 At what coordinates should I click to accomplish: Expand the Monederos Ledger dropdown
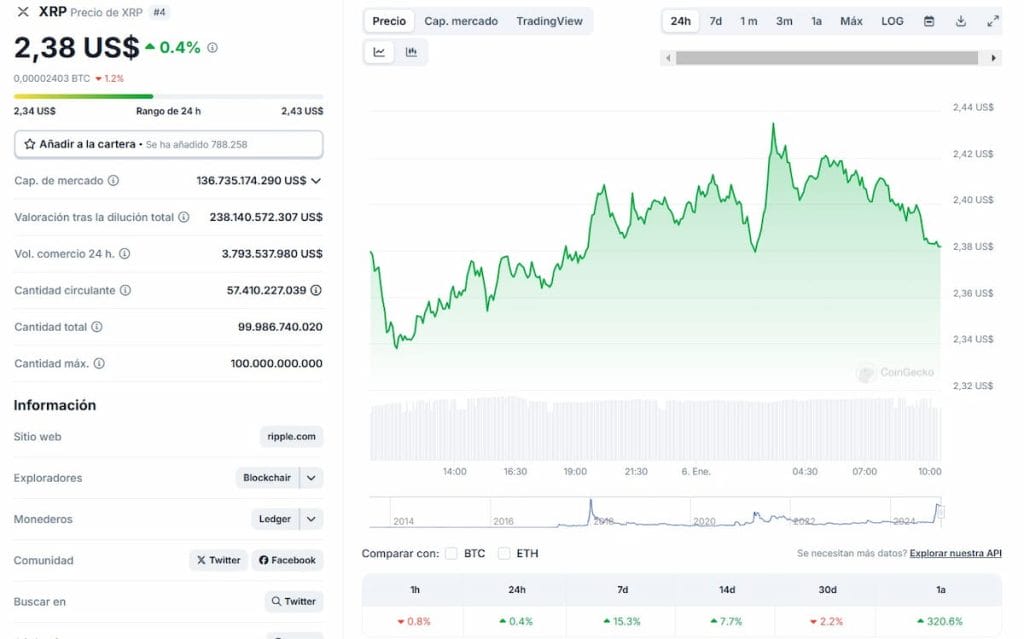(312, 519)
